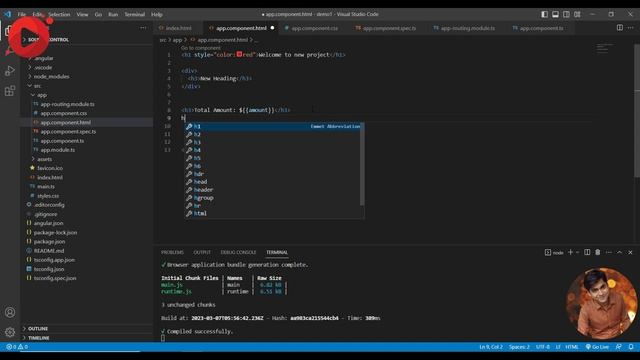Open Run menu

pyautogui.click(x=113, y=14)
